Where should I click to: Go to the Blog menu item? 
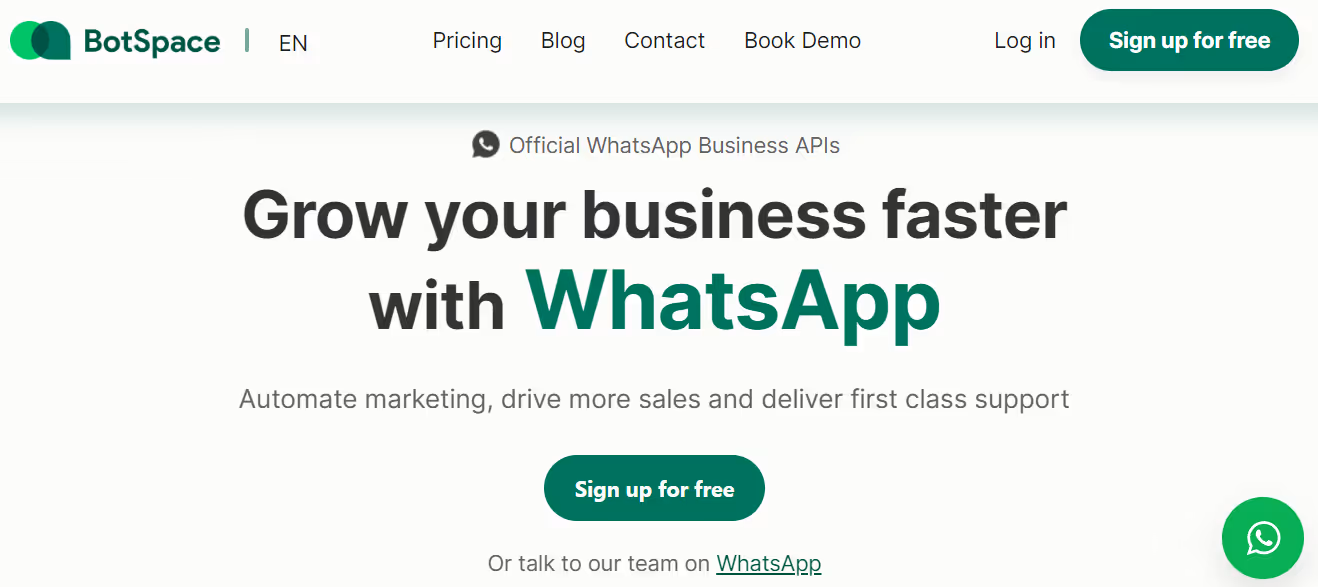coord(563,41)
